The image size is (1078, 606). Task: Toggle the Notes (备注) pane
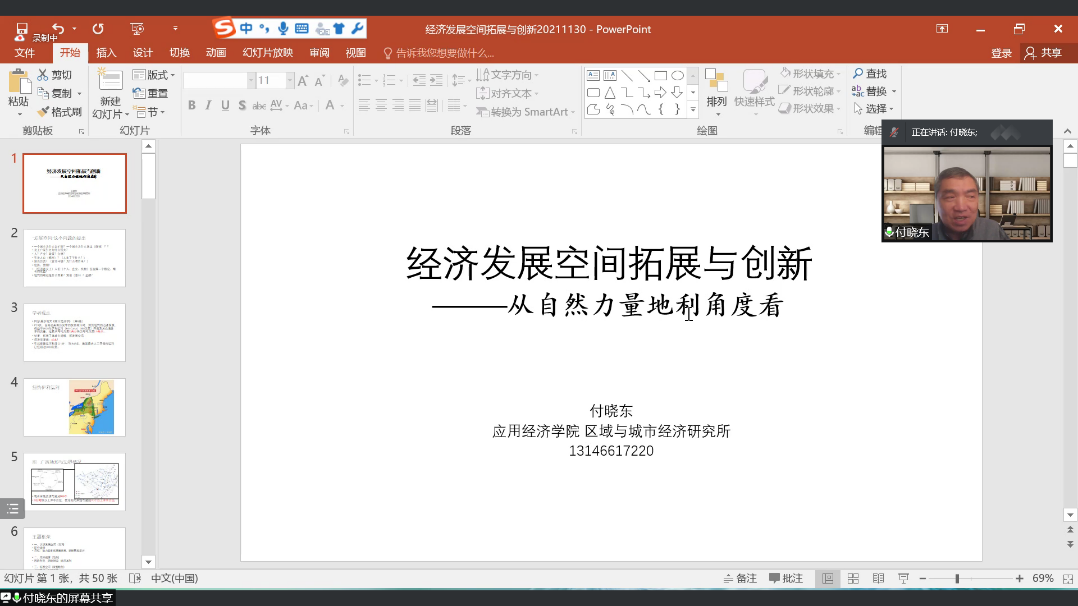click(x=741, y=579)
